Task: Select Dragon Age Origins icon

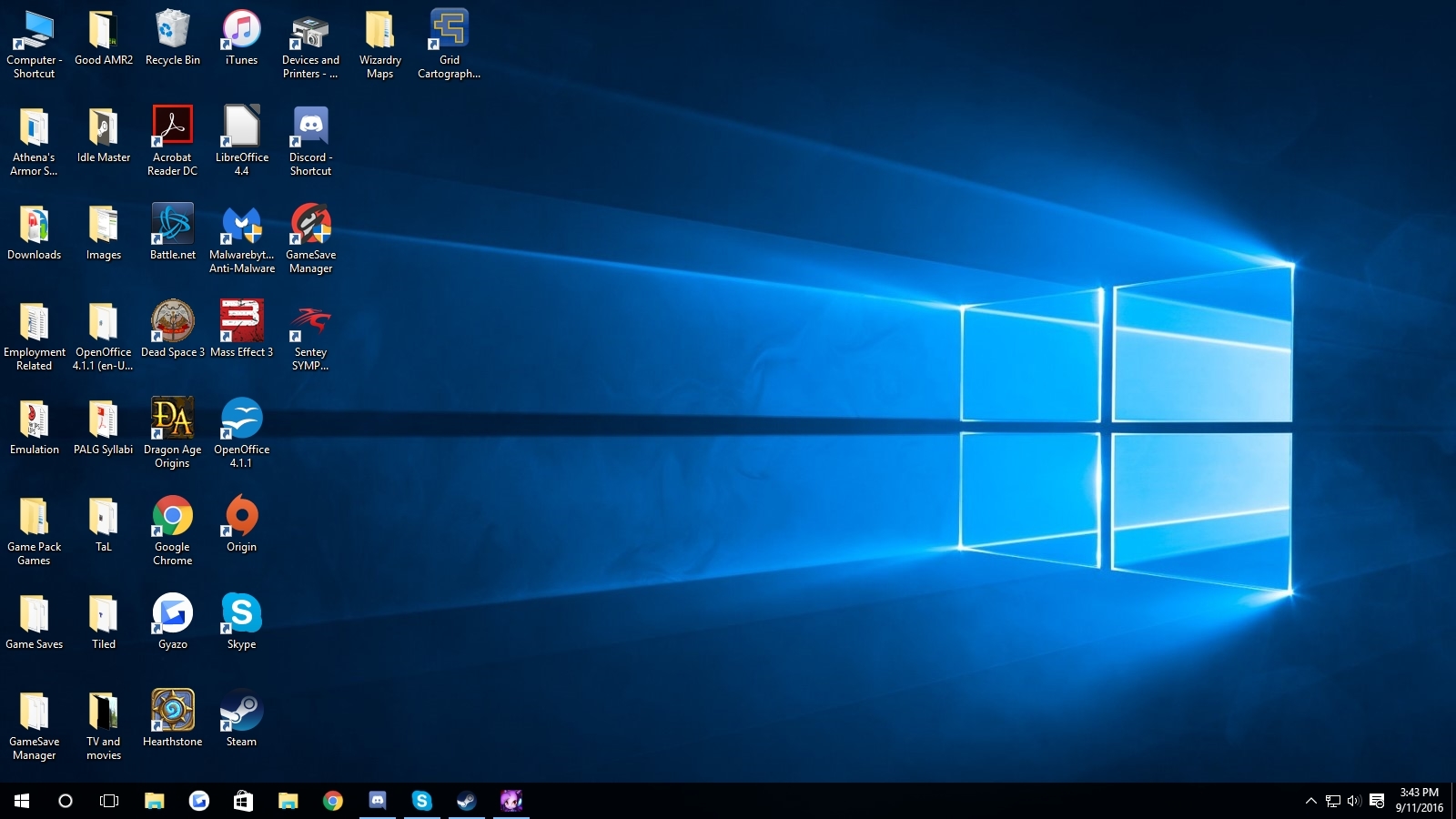Action: click(x=173, y=433)
